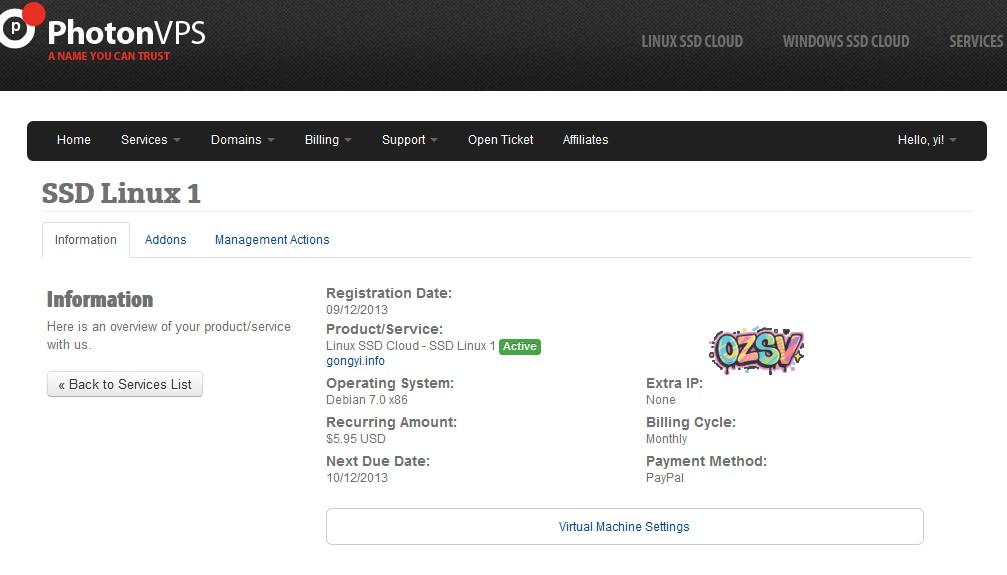Switch to the Addons tab

[165, 240]
